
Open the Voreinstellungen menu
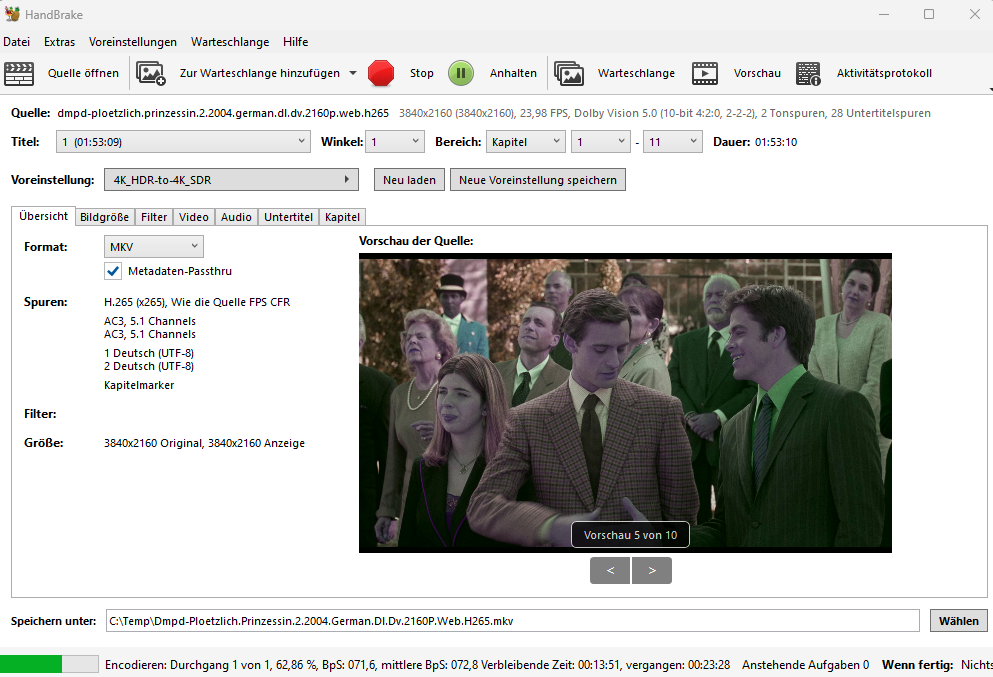pos(133,42)
